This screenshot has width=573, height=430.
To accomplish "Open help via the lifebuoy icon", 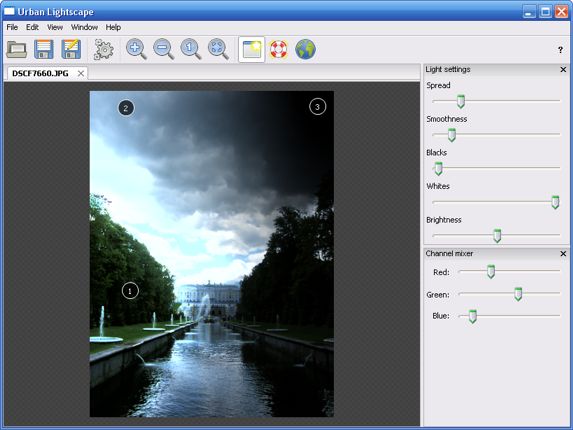I will click(278, 49).
